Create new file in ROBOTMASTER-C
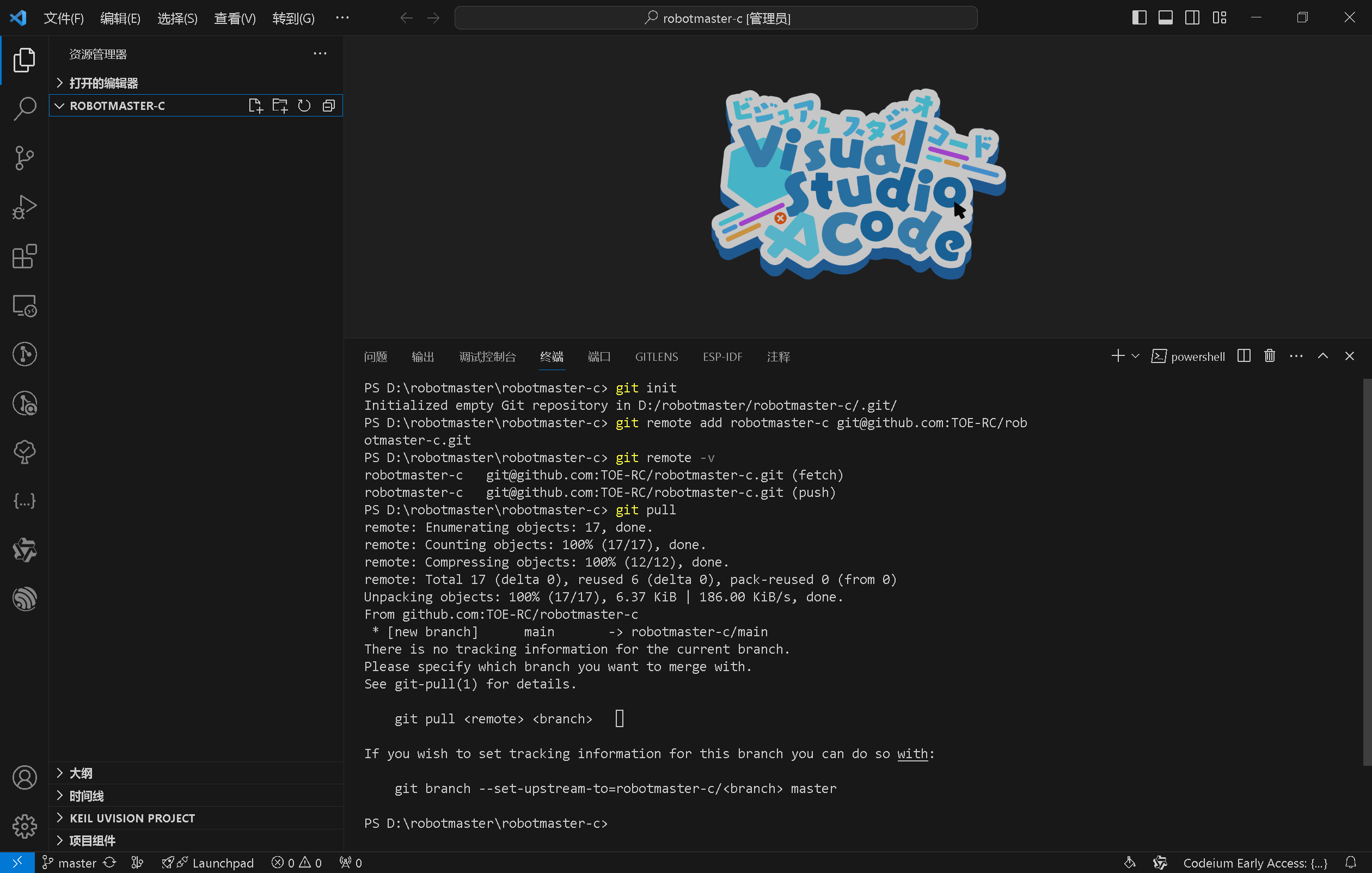The image size is (1372, 873). [255, 106]
